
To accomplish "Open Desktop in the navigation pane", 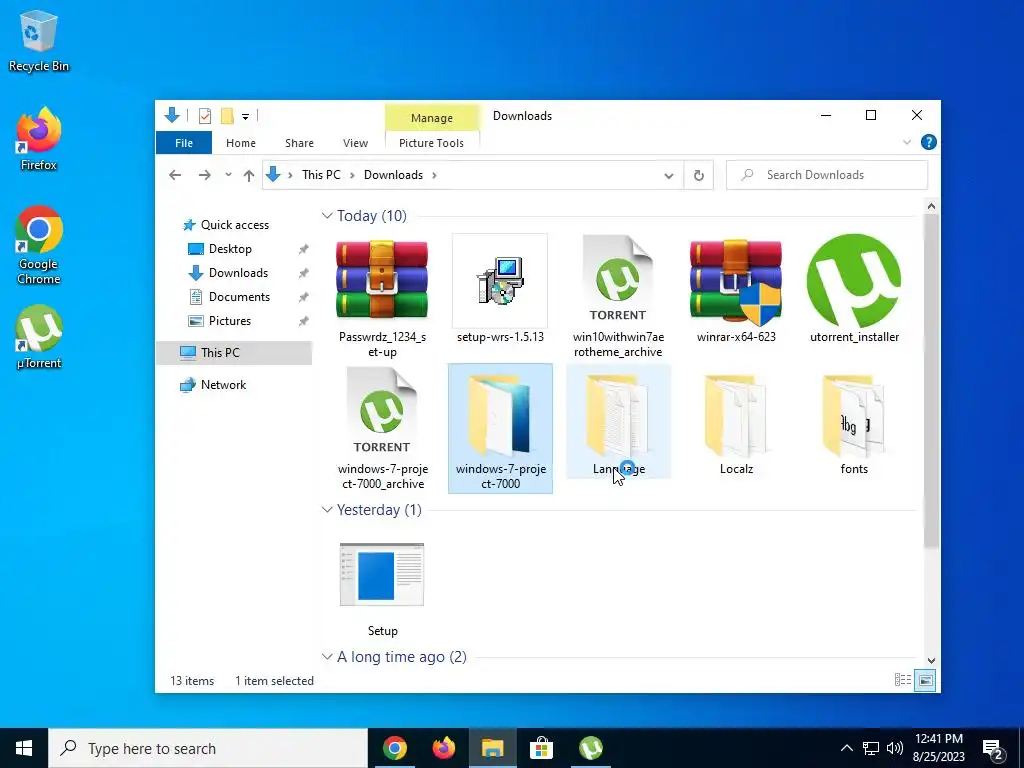I will click(x=230, y=249).
